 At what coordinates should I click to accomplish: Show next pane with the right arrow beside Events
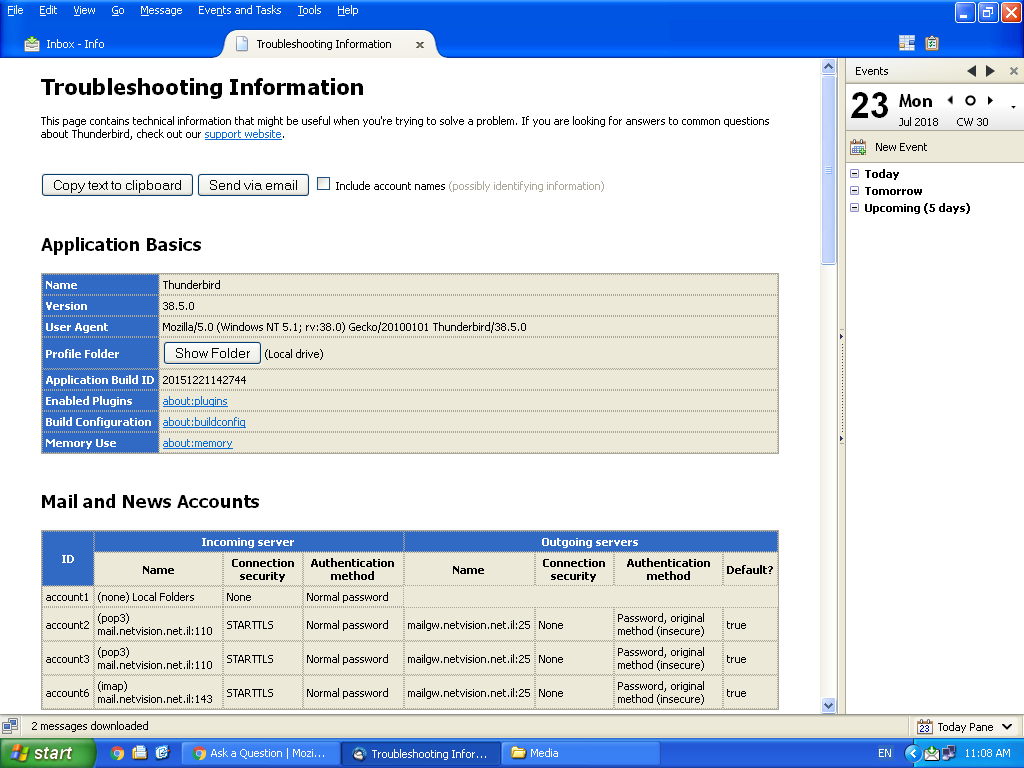990,71
